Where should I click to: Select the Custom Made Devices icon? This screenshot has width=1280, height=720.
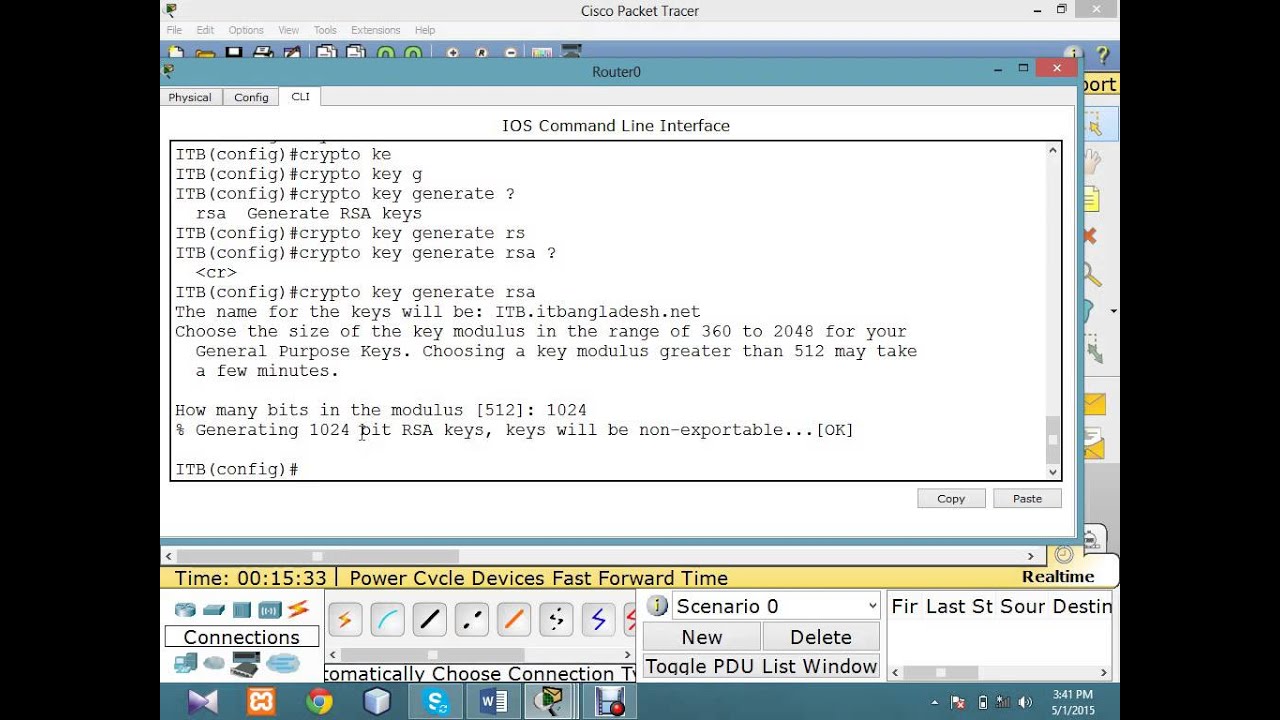[x=246, y=663]
